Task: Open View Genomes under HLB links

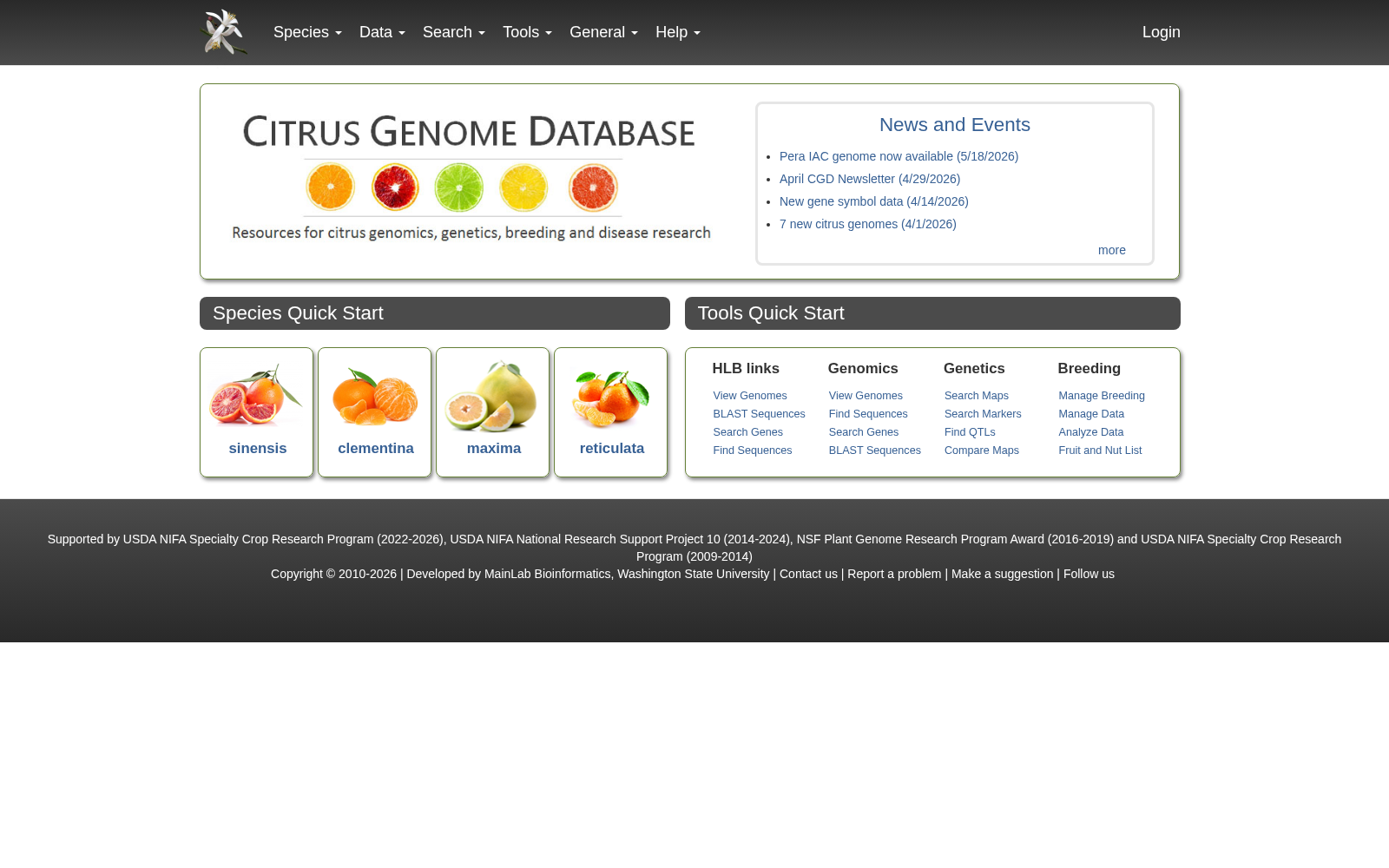Action: [x=750, y=396]
